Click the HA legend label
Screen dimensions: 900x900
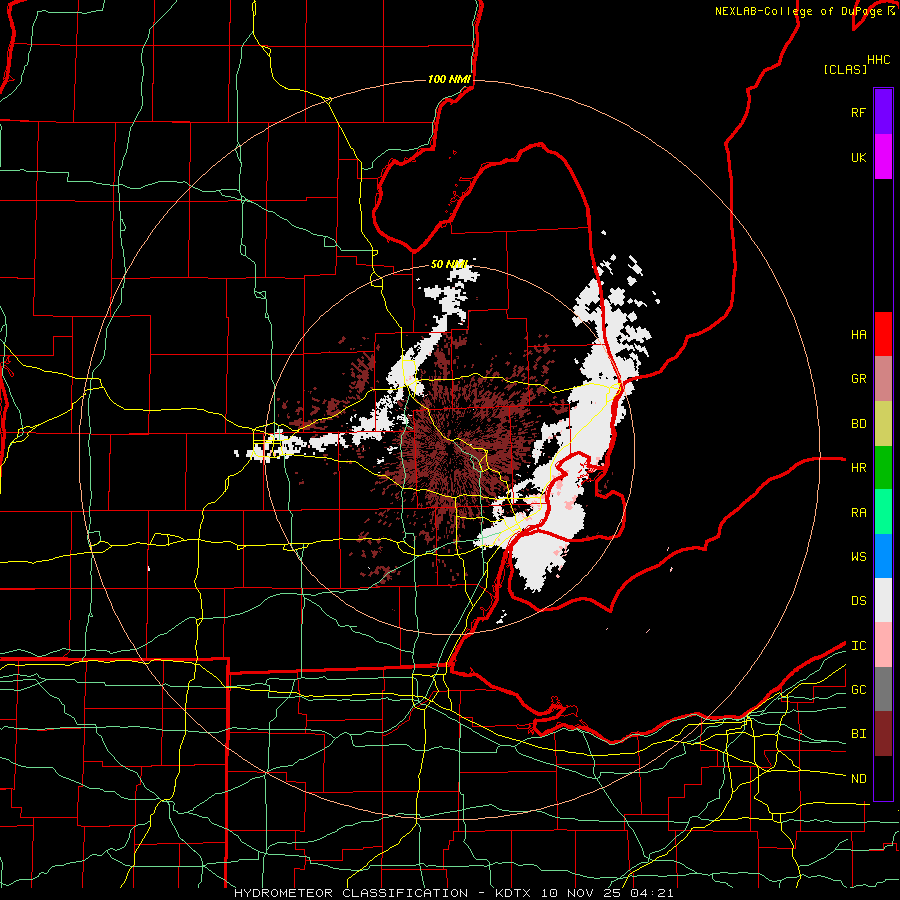click(x=858, y=335)
